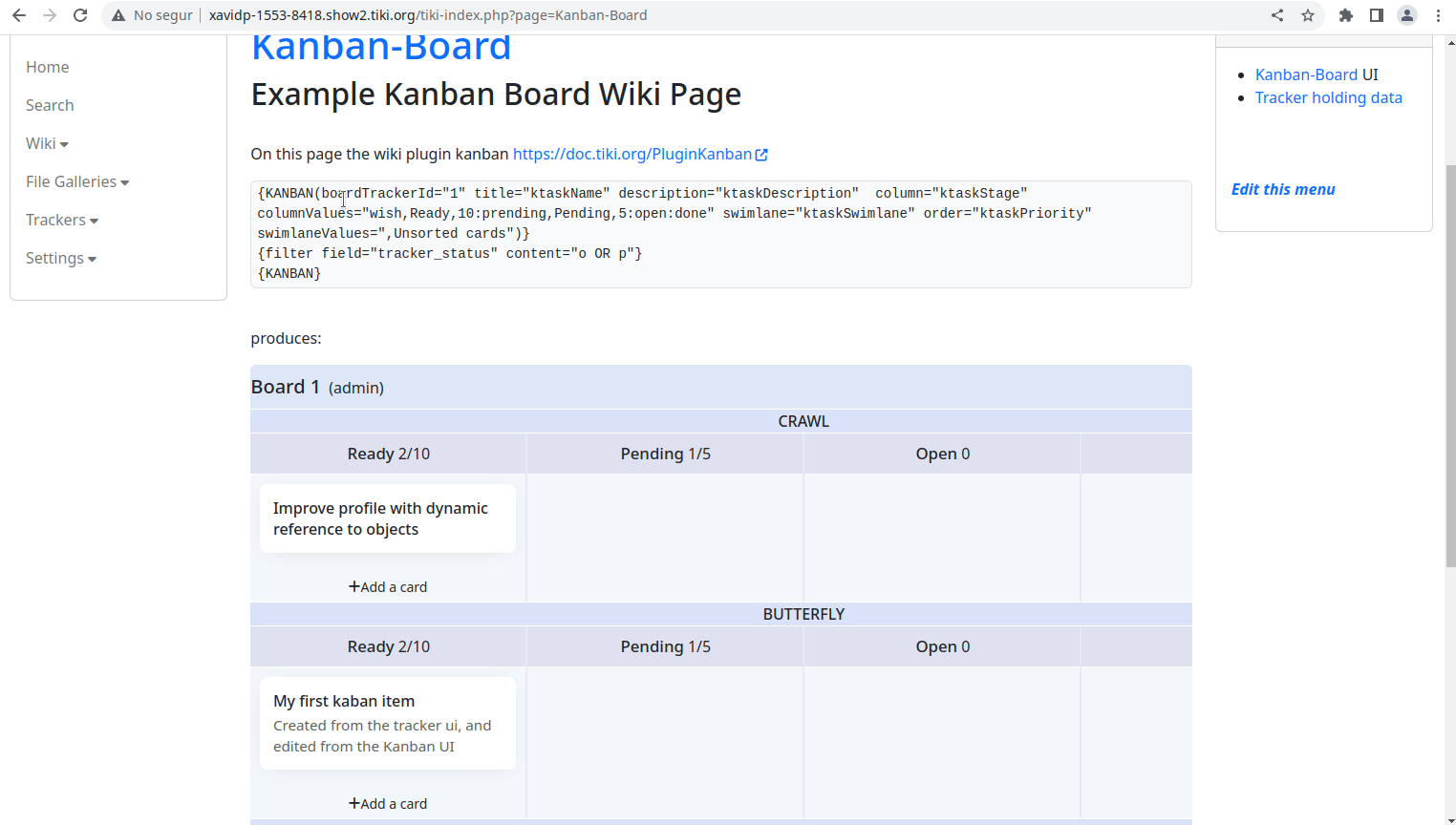Expand the Trackers sidebar menu
Image resolution: width=1456 pixels, height=825 pixels.
pos(62,220)
